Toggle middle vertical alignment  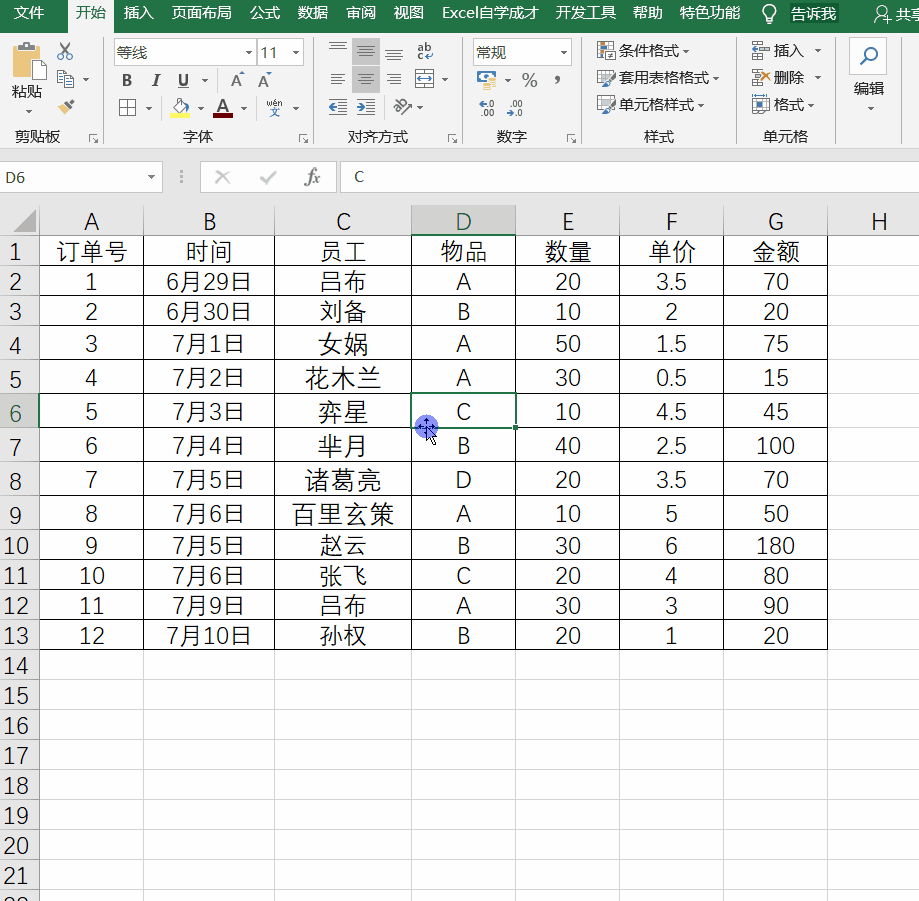pyautogui.click(x=366, y=52)
